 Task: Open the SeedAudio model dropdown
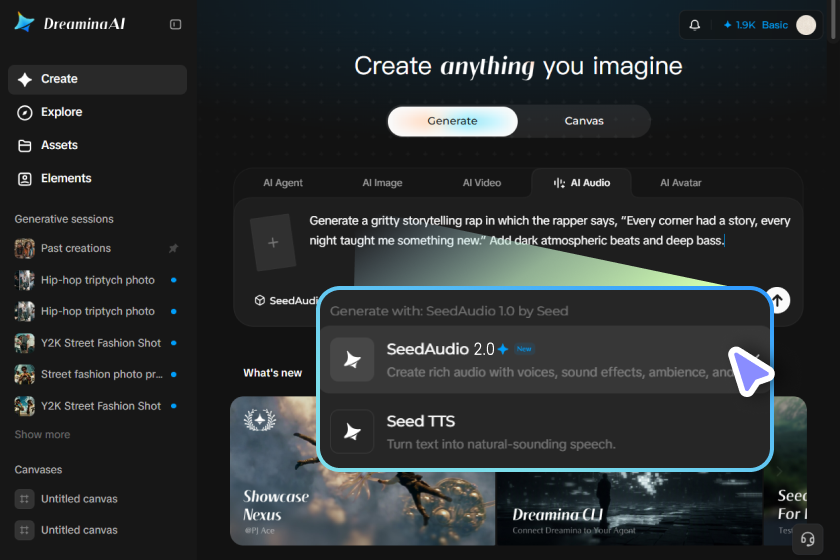(x=286, y=301)
